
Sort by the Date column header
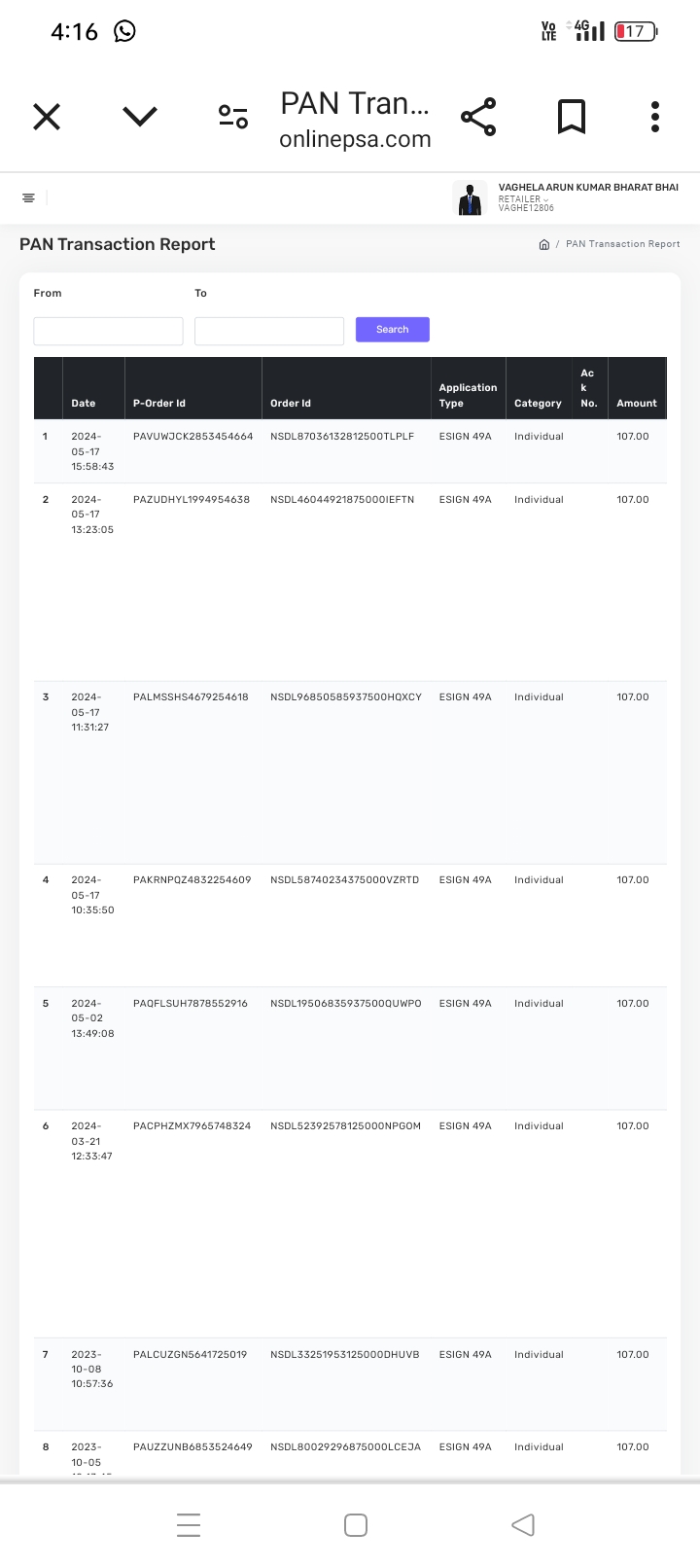(x=84, y=403)
